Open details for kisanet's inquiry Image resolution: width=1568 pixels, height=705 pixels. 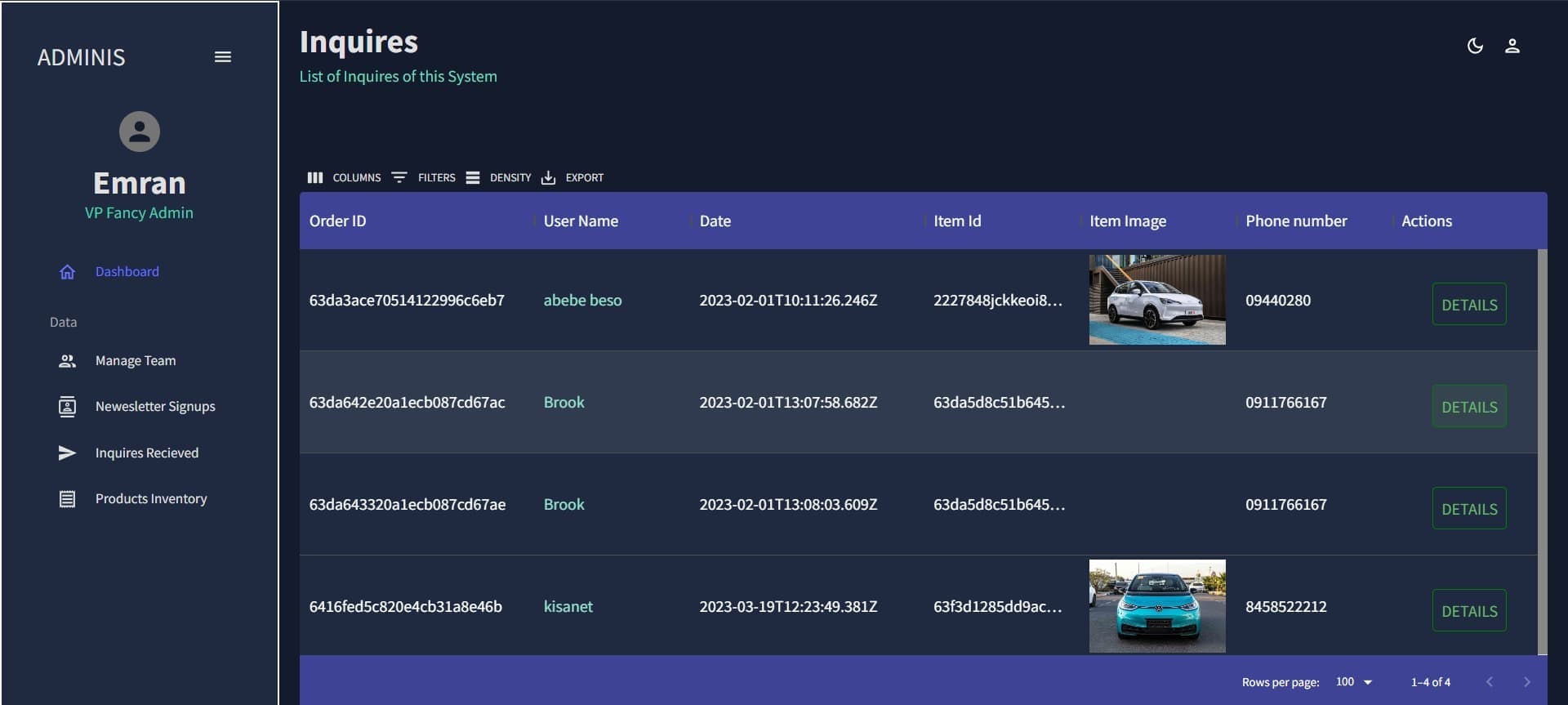click(1468, 611)
